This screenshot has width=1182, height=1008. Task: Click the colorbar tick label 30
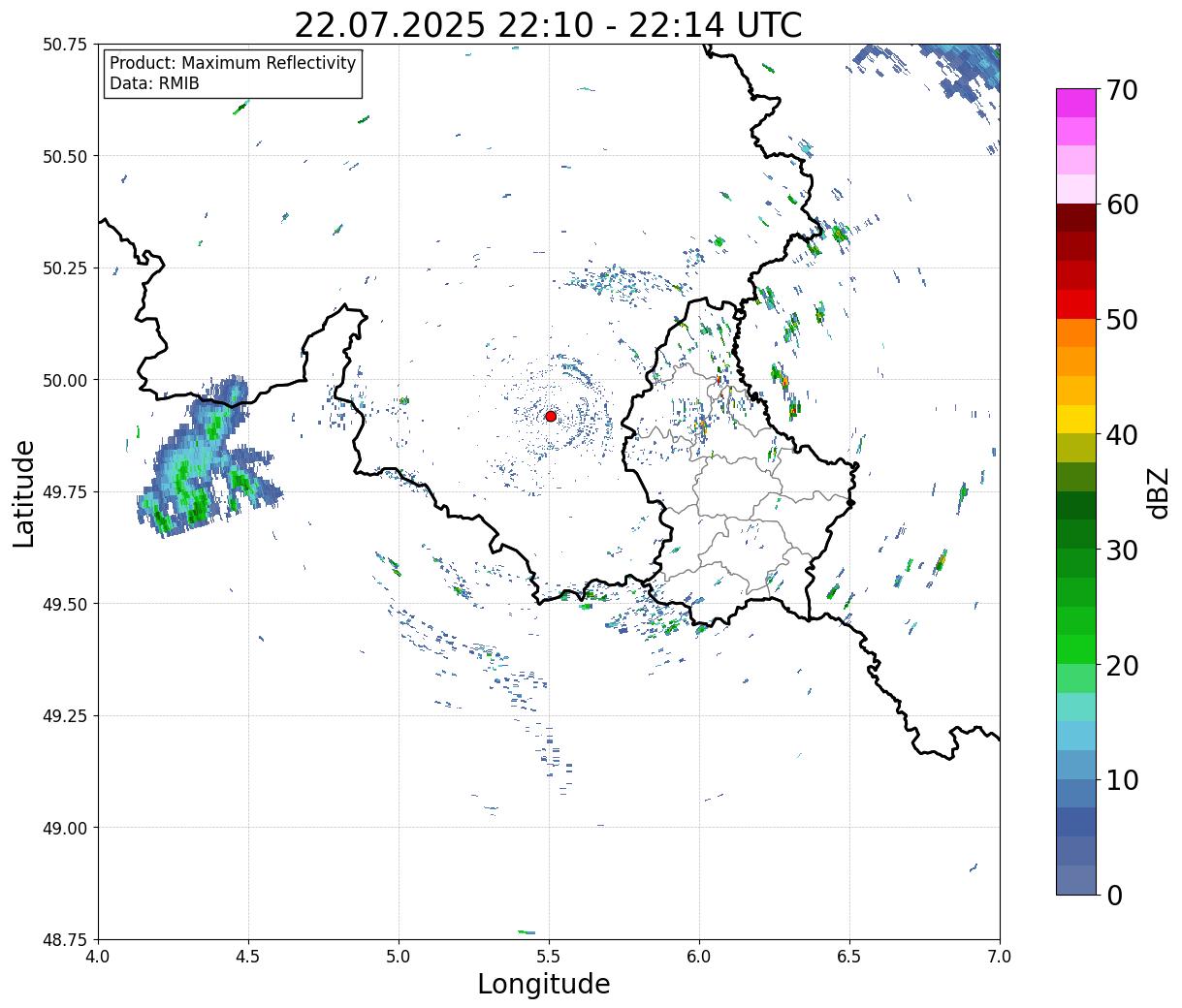click(1122, 550)
